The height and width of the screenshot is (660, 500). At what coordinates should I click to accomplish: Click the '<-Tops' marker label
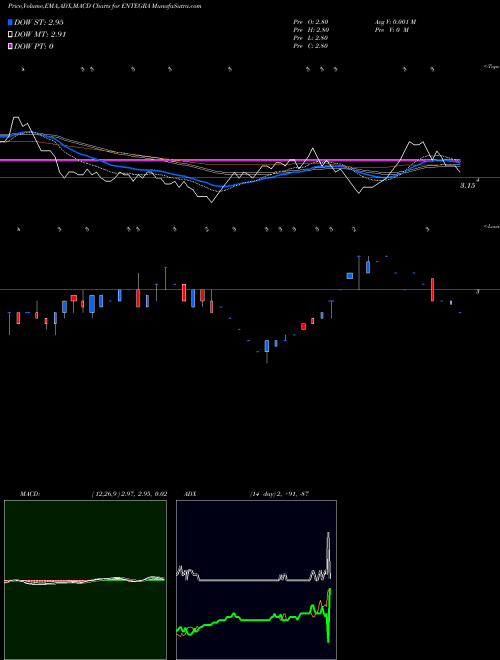492,67
